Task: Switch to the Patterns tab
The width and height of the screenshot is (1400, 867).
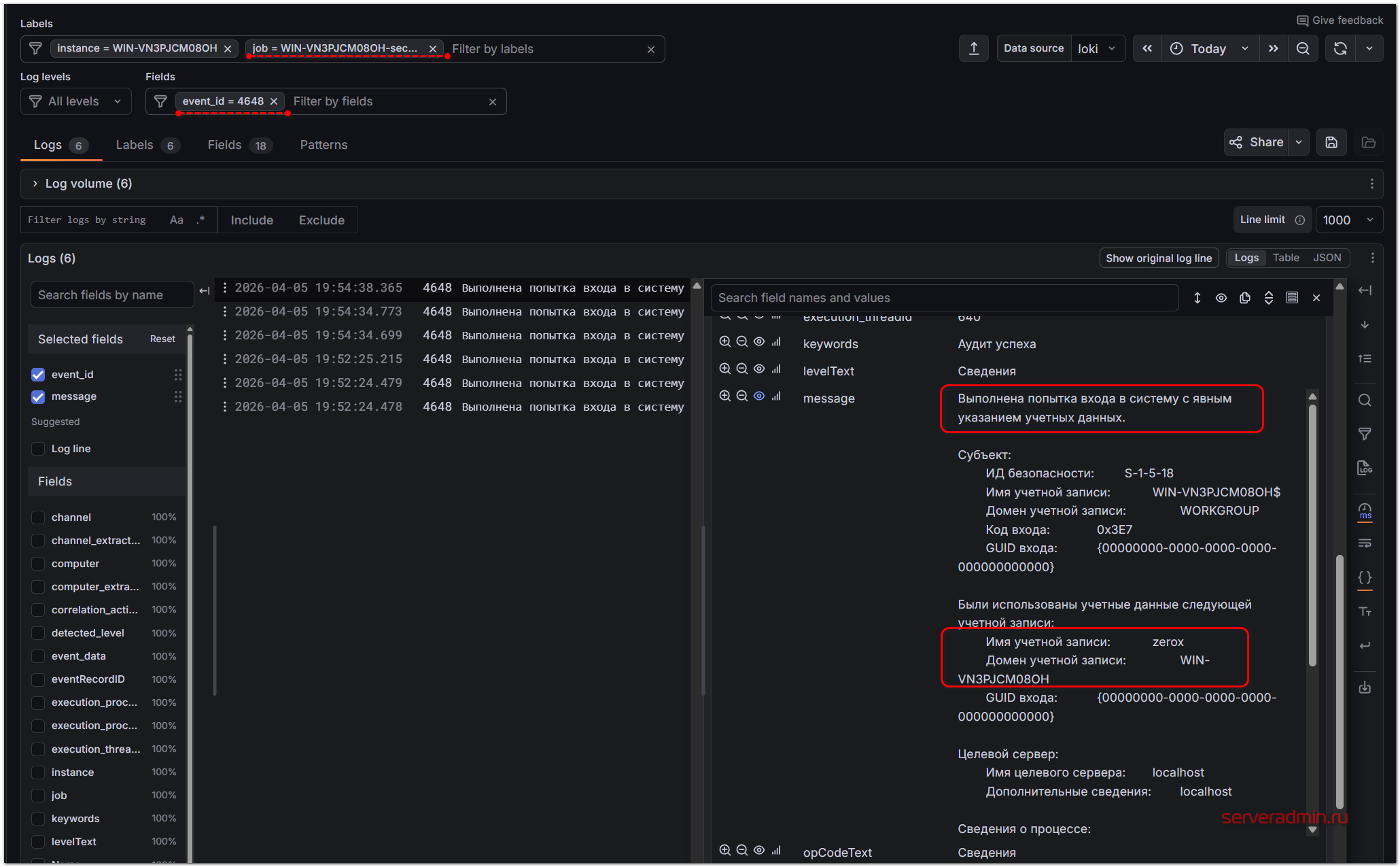Action: (323, 145)
